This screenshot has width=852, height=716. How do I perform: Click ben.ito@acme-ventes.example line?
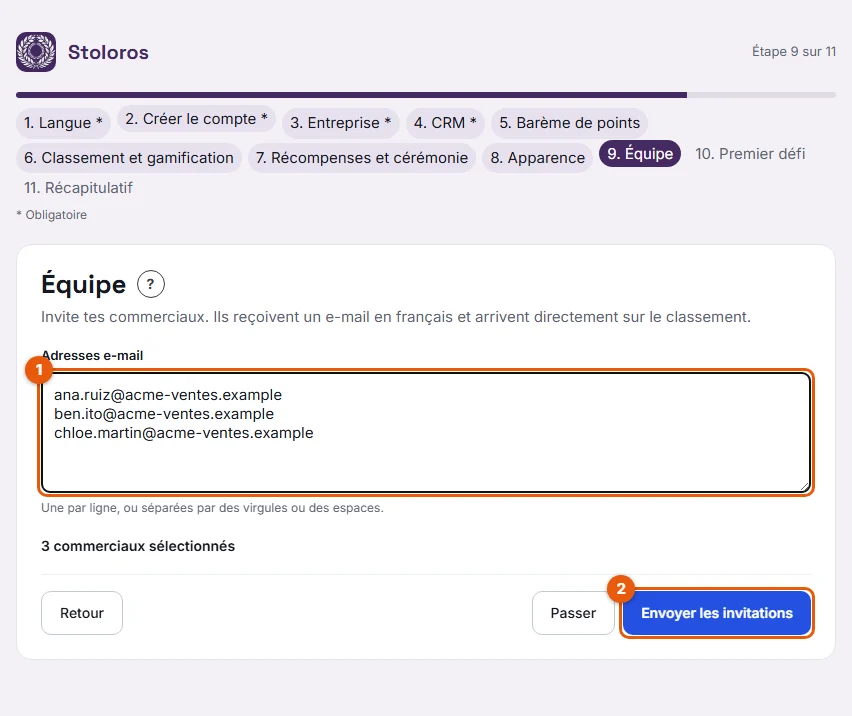(164, 414)
